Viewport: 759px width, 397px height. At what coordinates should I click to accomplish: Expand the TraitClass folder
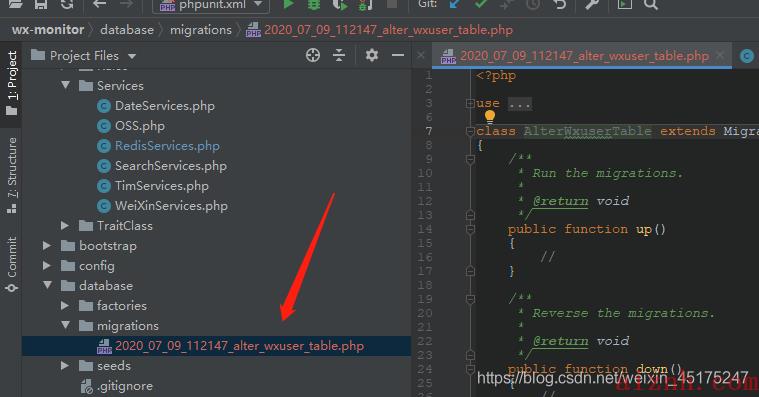point(65,226)
